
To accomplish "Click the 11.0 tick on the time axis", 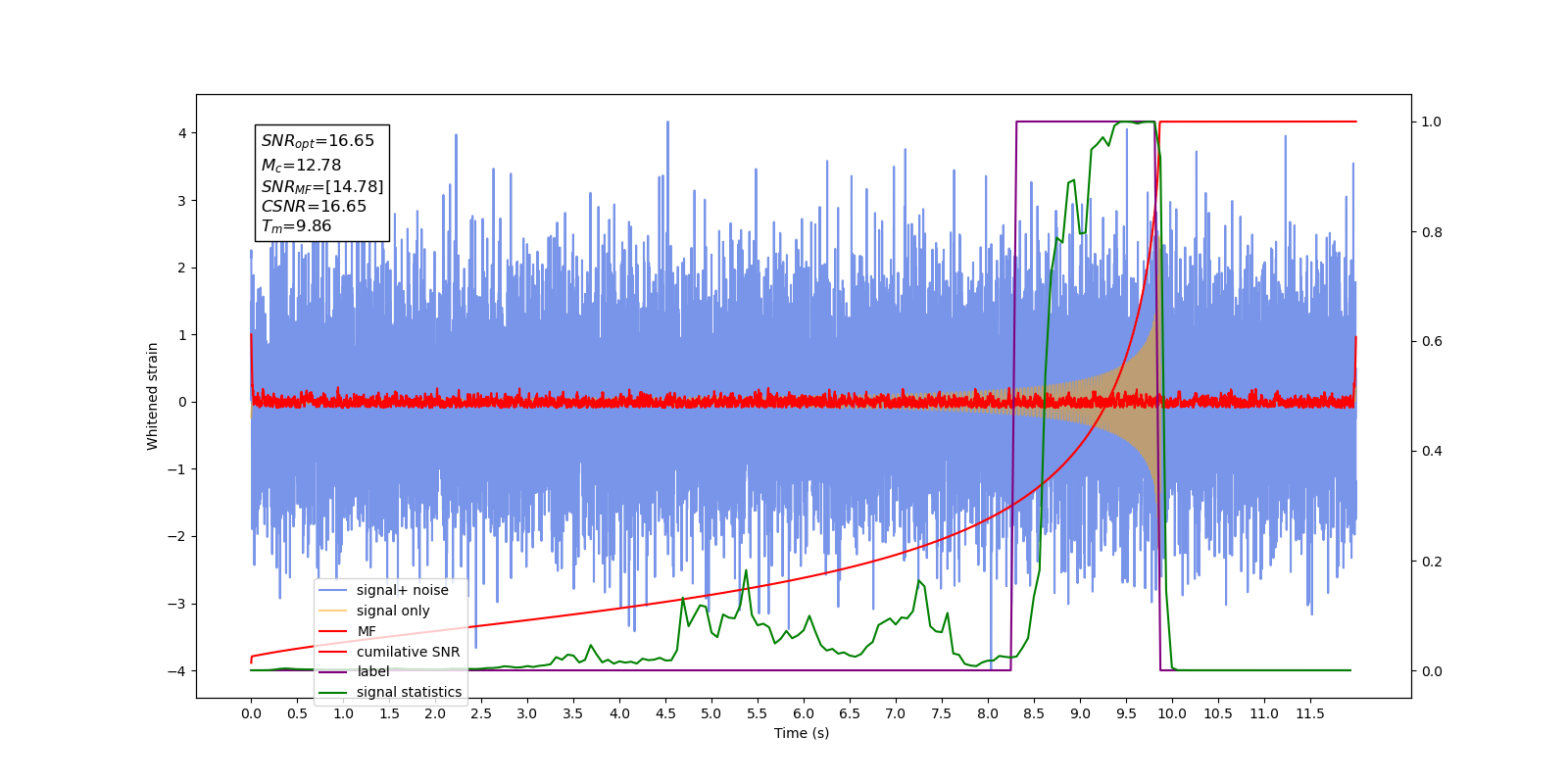I will tap(1264, 713).
